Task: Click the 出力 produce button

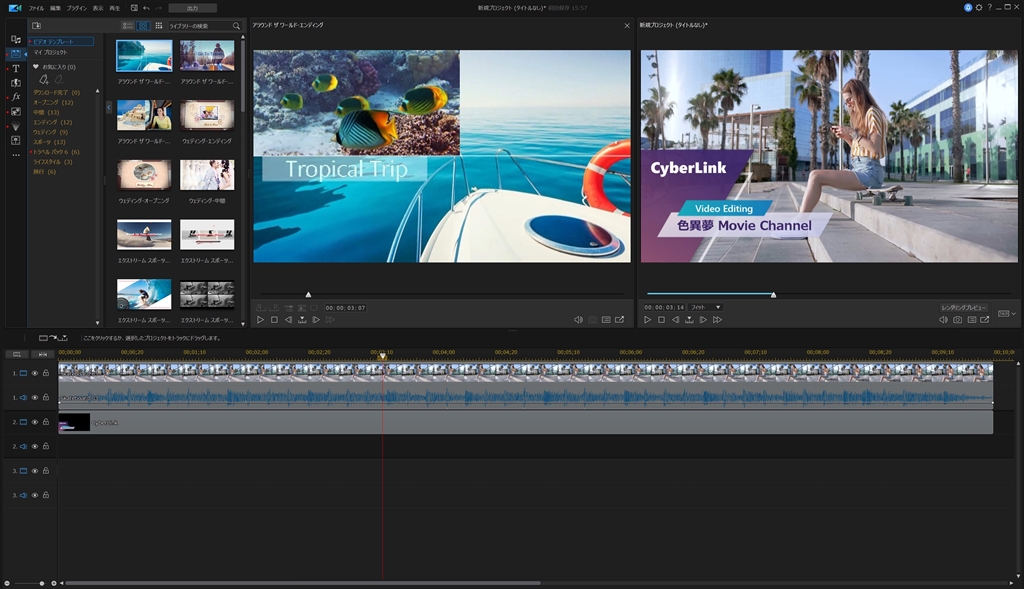Action: [192, 8]
